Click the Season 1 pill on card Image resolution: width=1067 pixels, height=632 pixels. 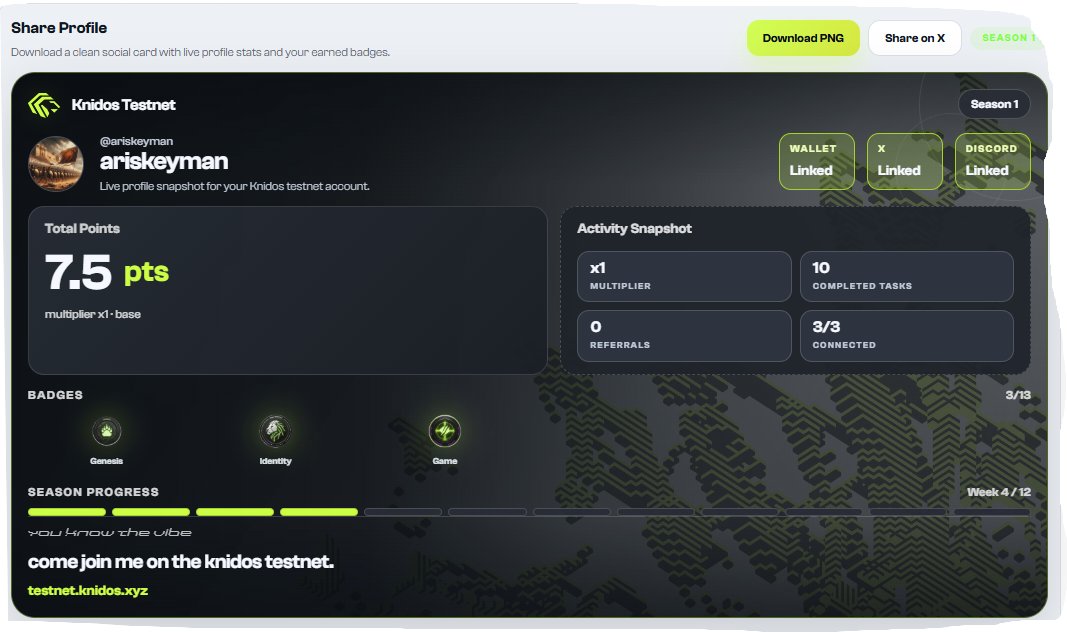pyautogui.click(x=994, y=104)
